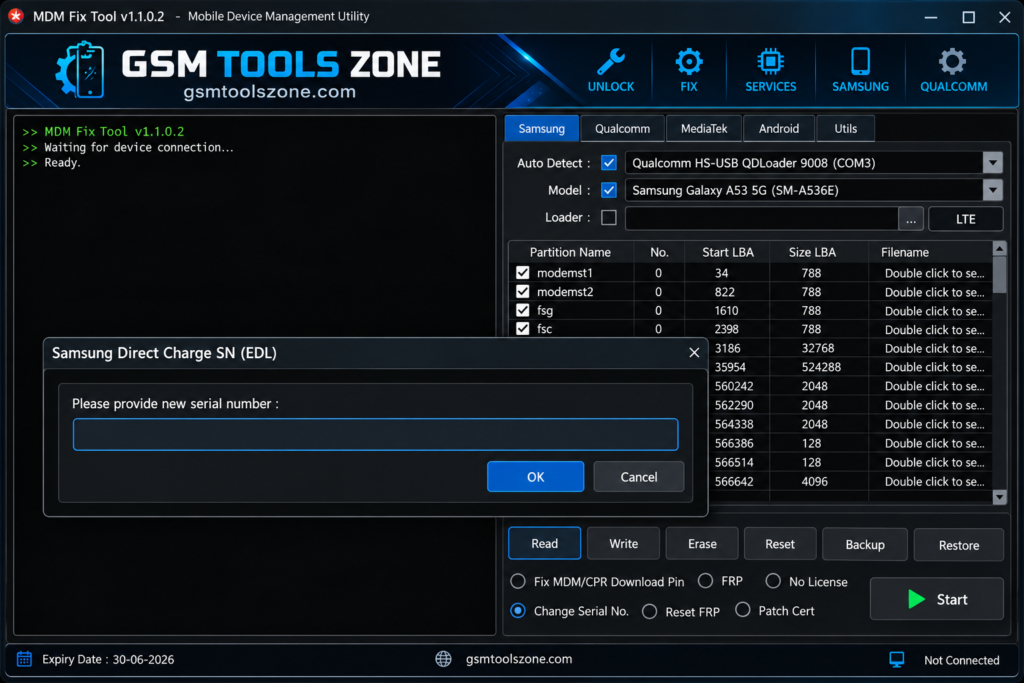Select the FRP radio option
Image resolution: width=1024 pixels, height=683 pixels.
click(x=705, y=580)
